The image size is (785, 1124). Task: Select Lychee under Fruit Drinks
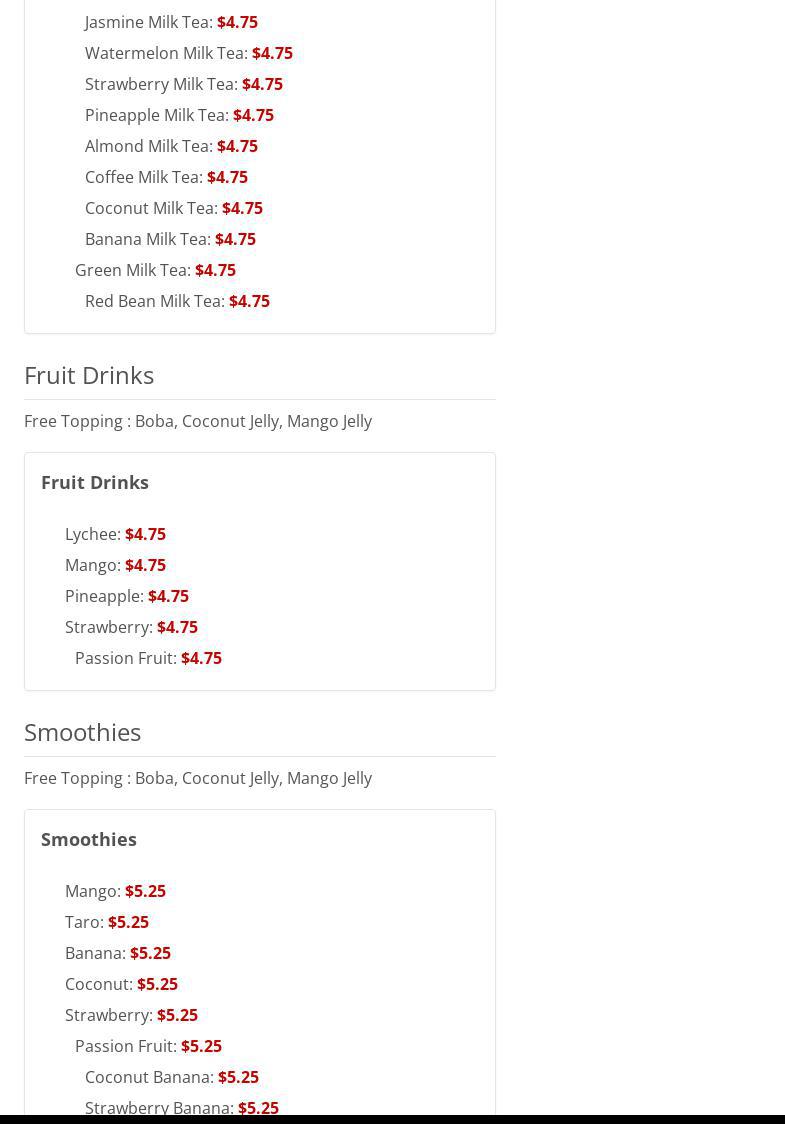(92, 534)
